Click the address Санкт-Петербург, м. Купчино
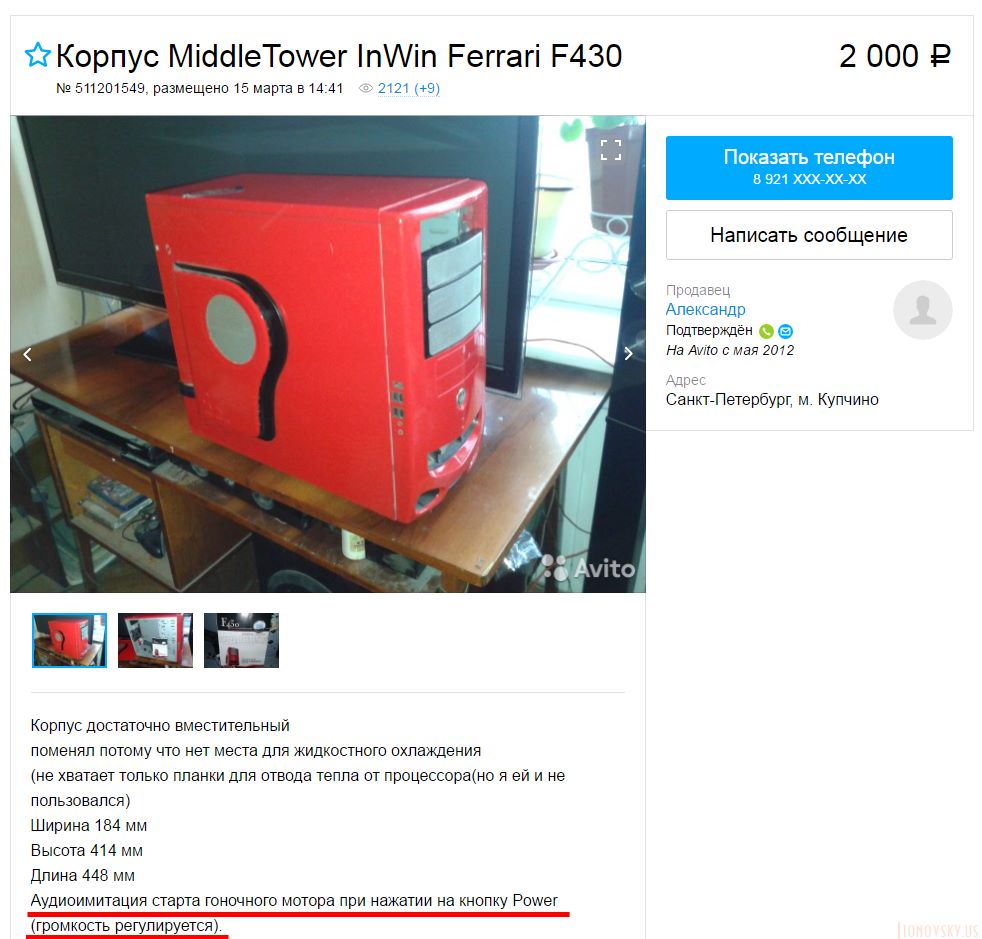The image size is (982, 939). pos(772,400)
